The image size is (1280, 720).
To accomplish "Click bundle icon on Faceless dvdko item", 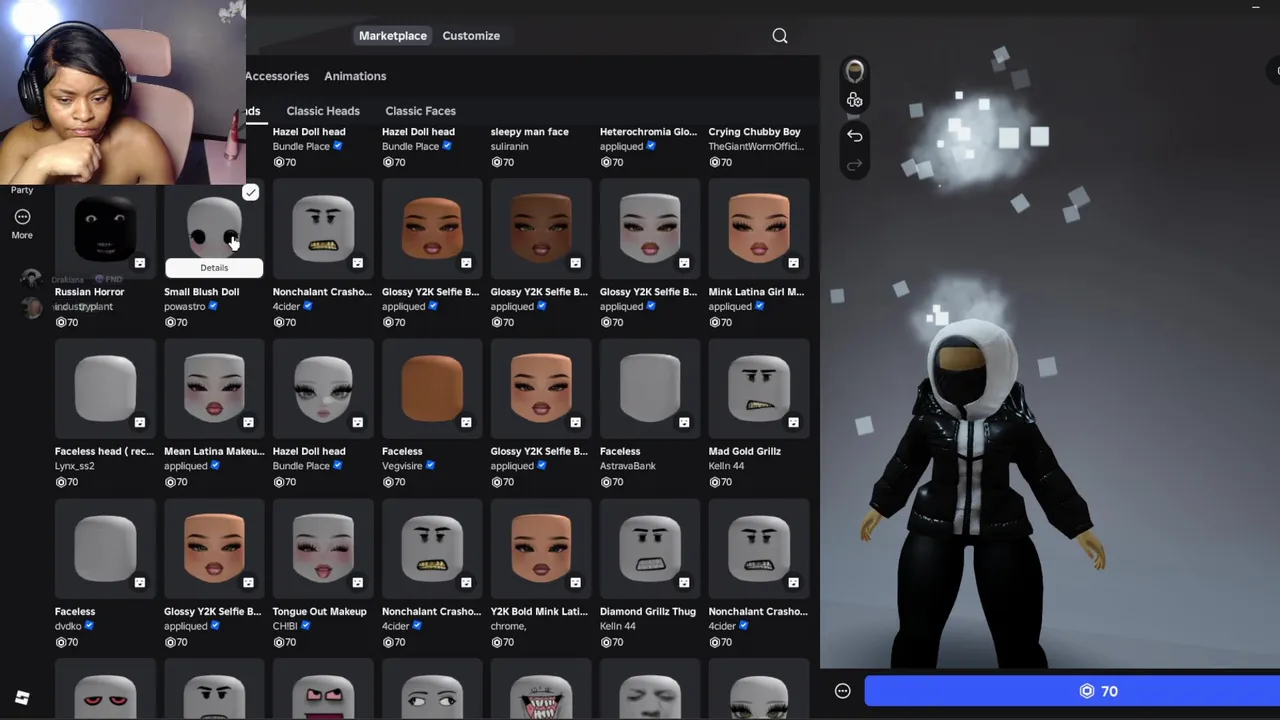I will tap(140, 583).
